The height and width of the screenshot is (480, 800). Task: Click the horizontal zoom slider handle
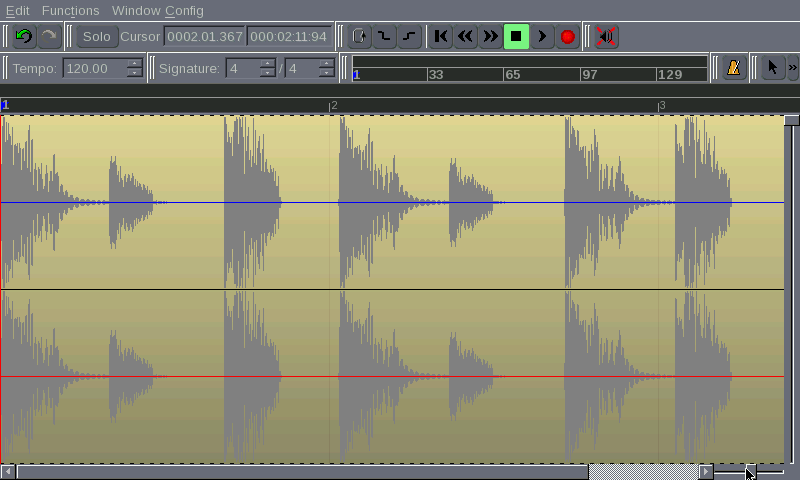[750, 472]
